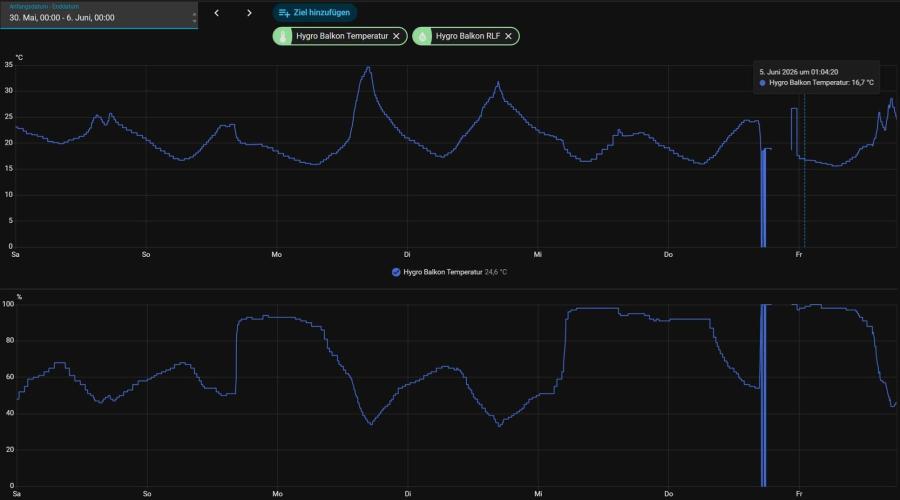The image size is (900, 500).
Task: Click the date field's small up-down arrows
Action: pyautogui.click(x=195, y=18)
